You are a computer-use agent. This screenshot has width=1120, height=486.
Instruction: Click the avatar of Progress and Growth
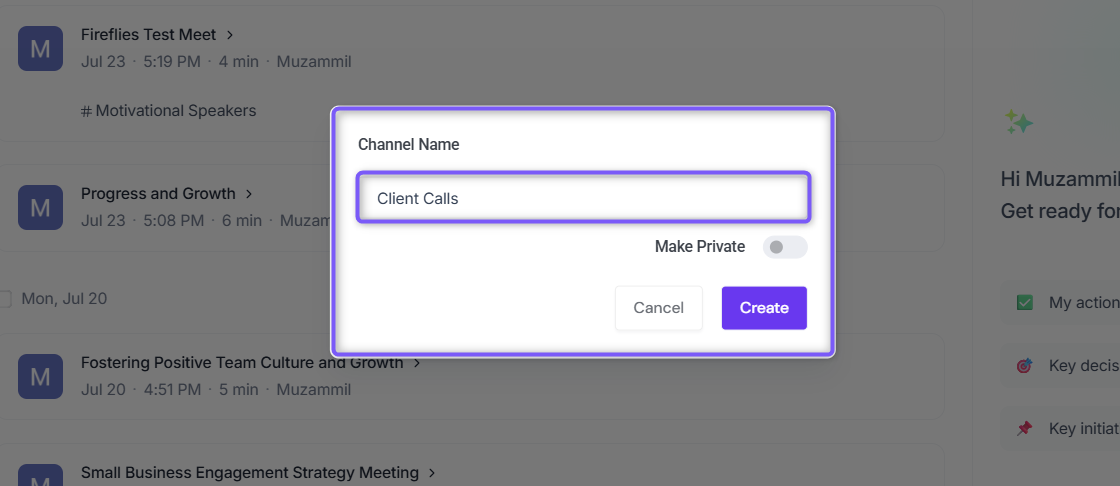point(41,207)
